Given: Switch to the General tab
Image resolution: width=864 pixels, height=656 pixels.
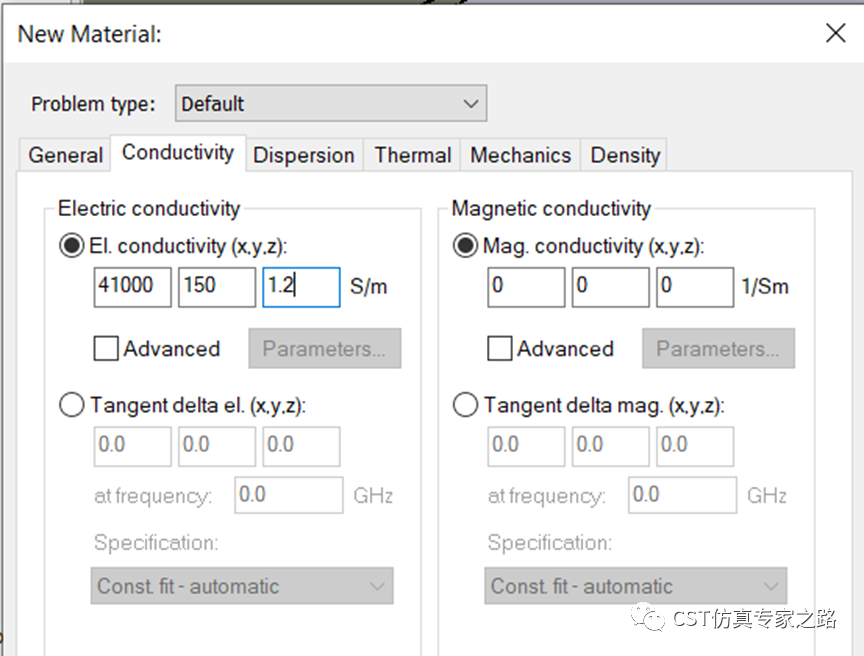Looking at the screenshot, I should click(x=65, y=155).
